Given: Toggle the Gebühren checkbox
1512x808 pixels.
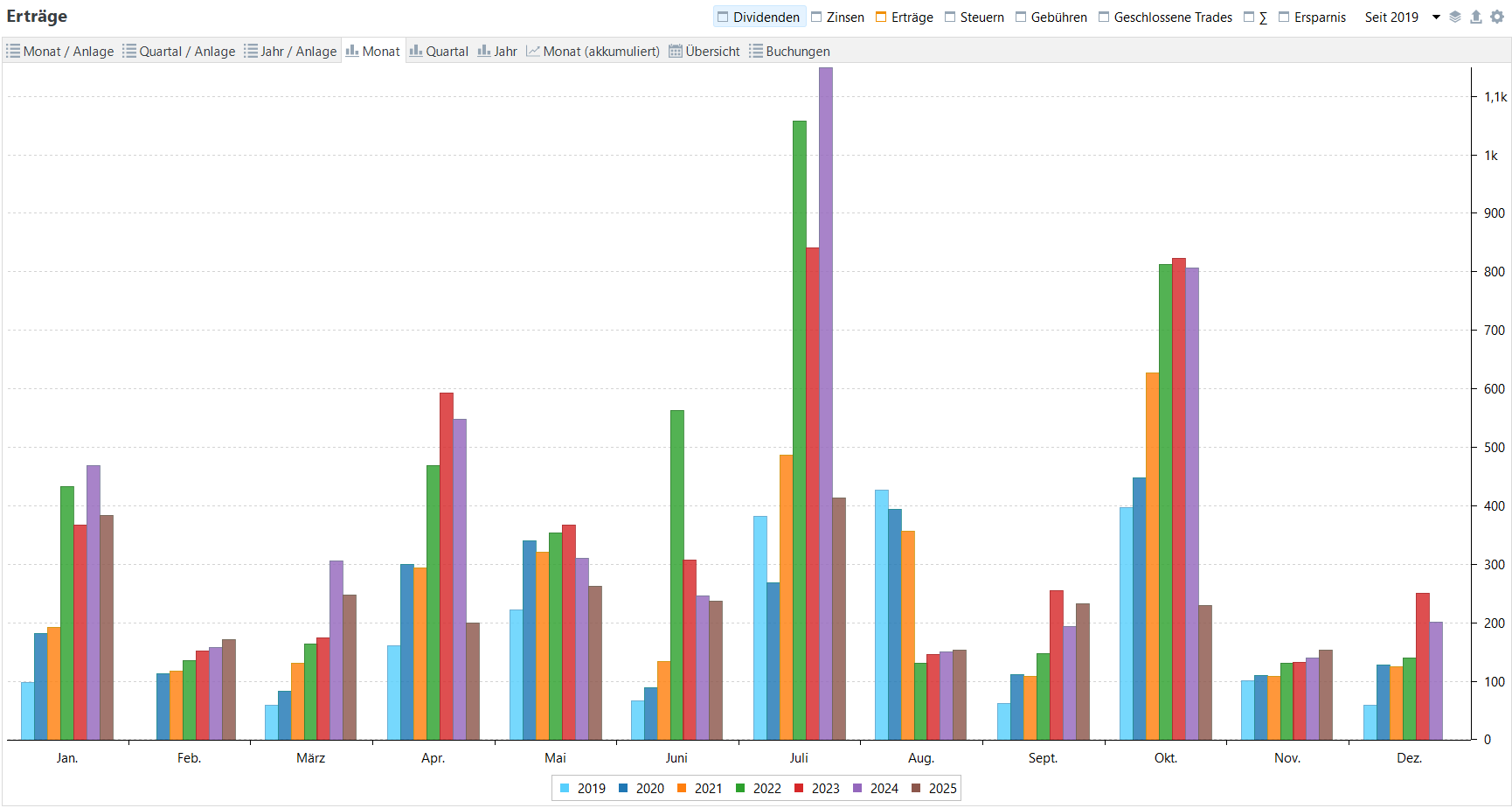Looking at the screenshot, I should click(1021, 17).
